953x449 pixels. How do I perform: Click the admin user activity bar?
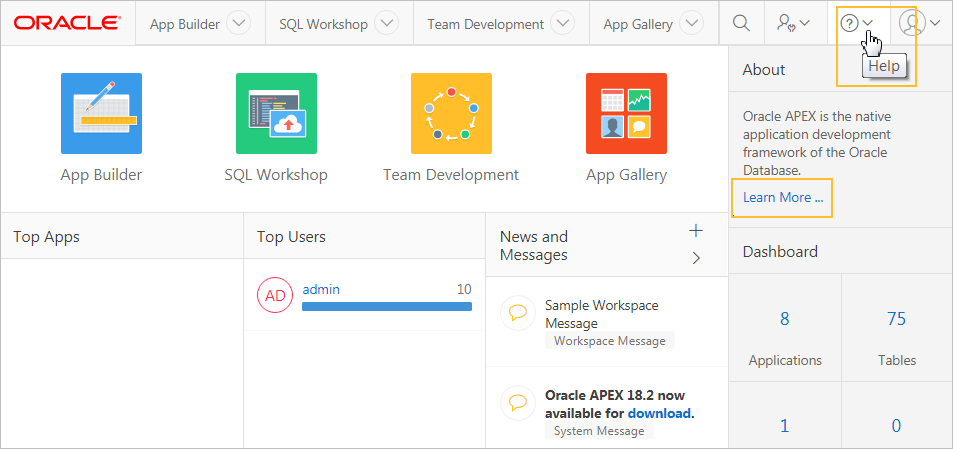386,306
